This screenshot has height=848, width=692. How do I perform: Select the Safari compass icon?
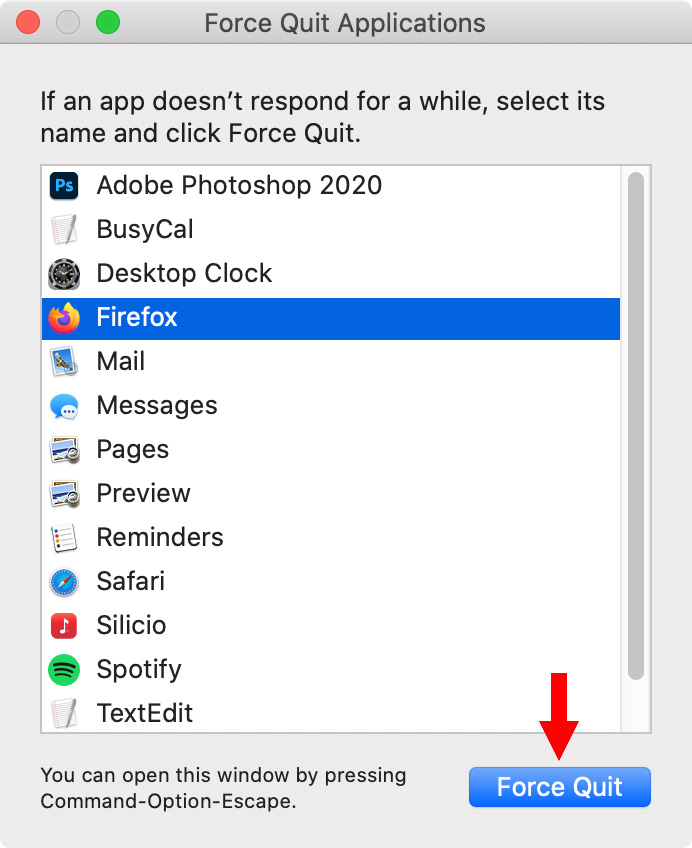[64, 582]
